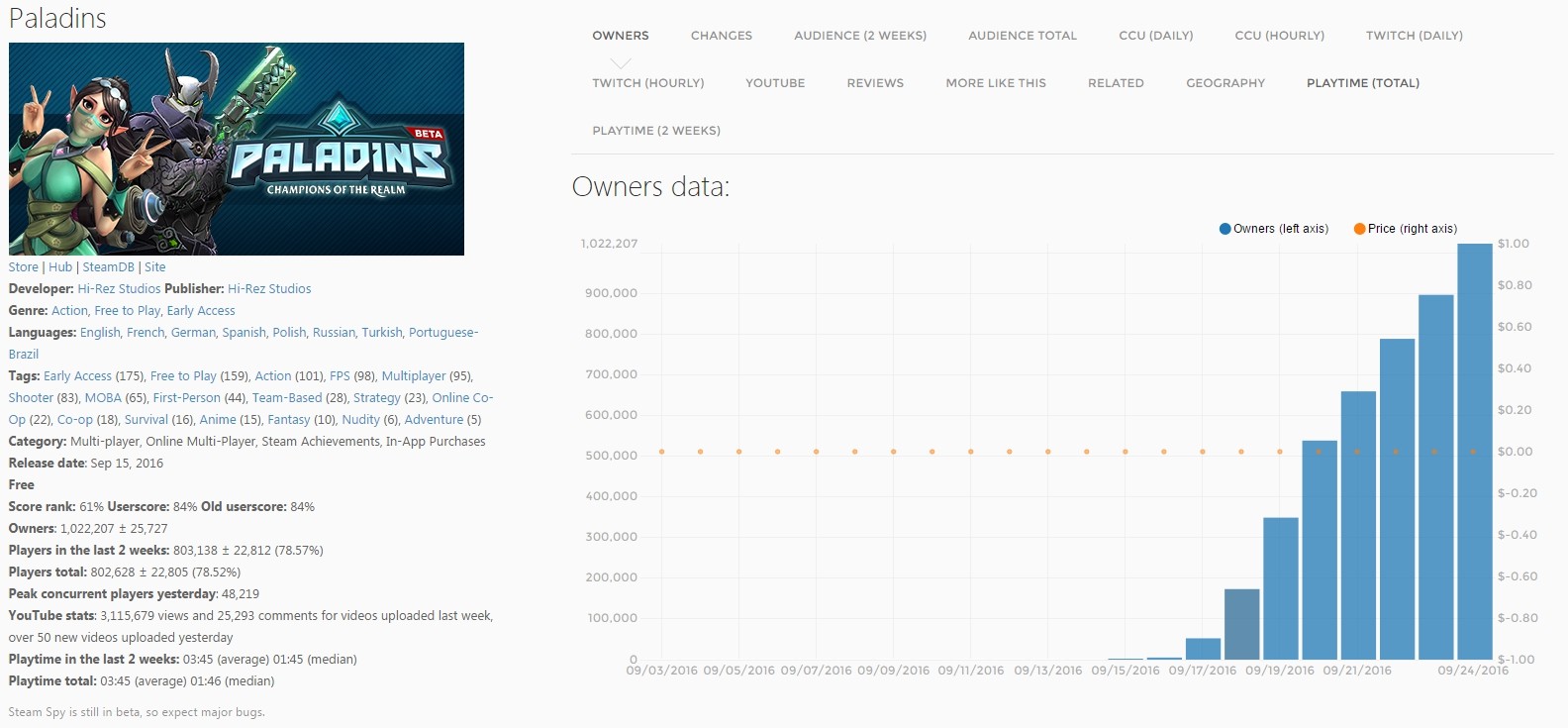Image resolution: width=1568 pixels, height=728 pixels.
Task: Open Audience (2 Weeks) tab
Action: tap(860, 36)
